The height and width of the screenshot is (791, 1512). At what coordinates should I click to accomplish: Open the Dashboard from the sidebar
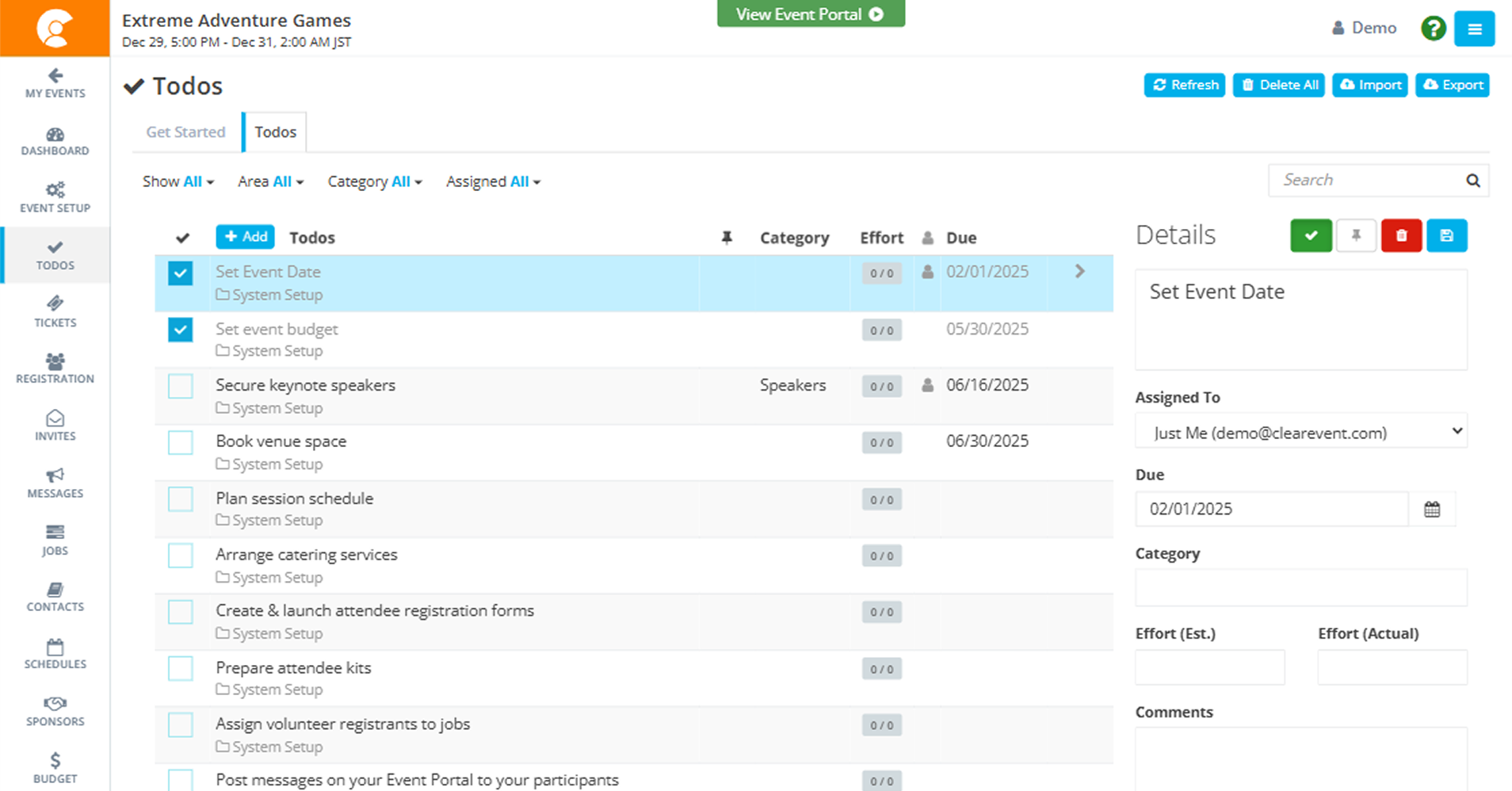pos(55,141)
